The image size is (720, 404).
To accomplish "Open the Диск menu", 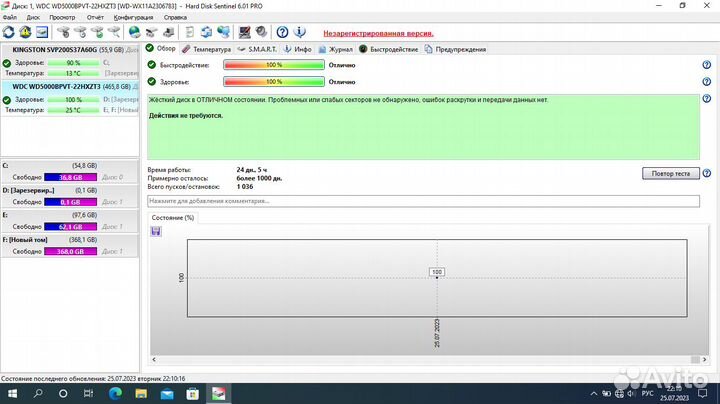I will pyautogui.click(x=33, y=17).
